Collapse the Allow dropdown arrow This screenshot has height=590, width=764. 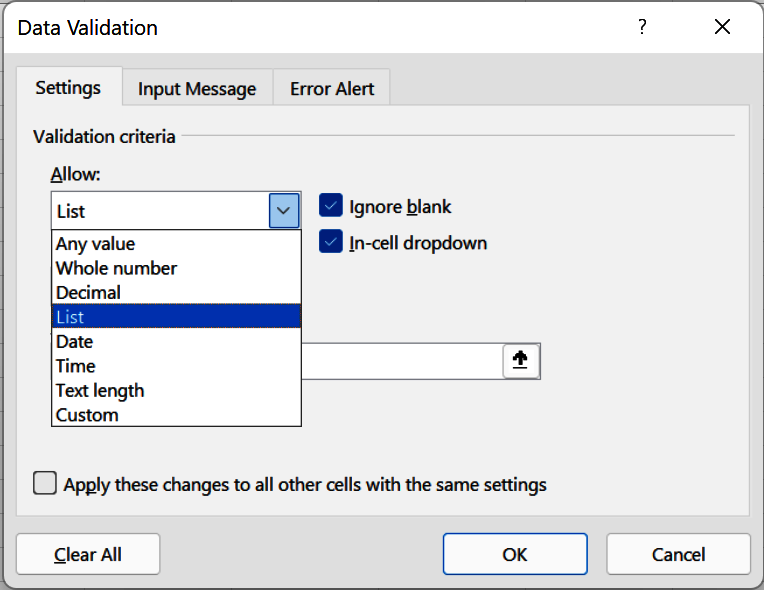click(x=284, y=211)
